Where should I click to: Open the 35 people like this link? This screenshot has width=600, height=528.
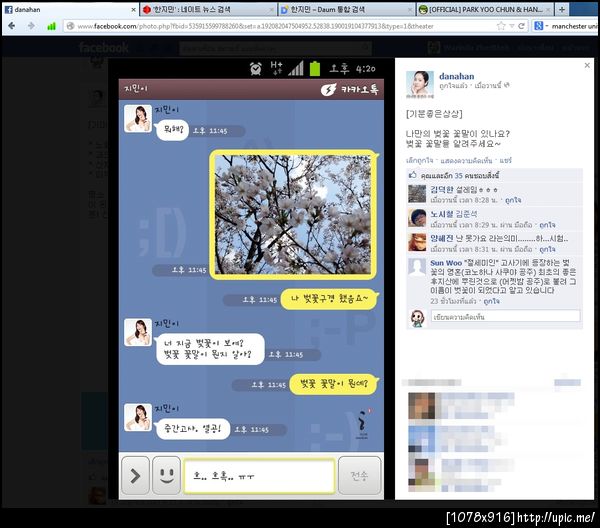(460, 176)
